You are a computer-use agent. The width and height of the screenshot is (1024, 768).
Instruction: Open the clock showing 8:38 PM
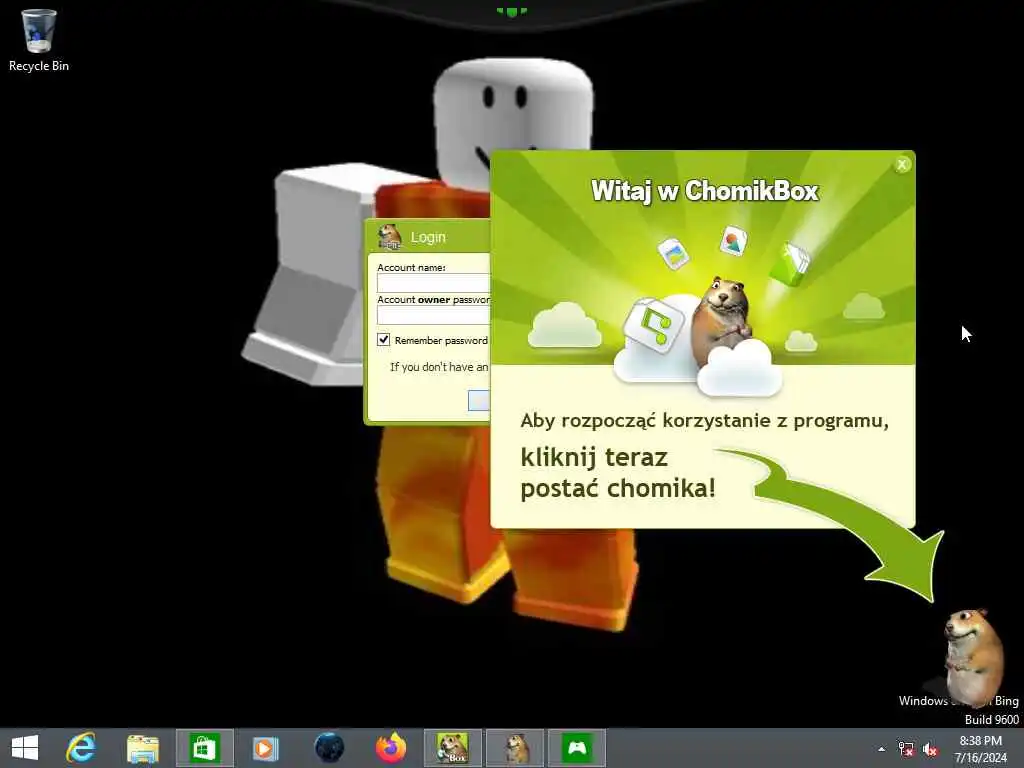(x=980, y=749)
